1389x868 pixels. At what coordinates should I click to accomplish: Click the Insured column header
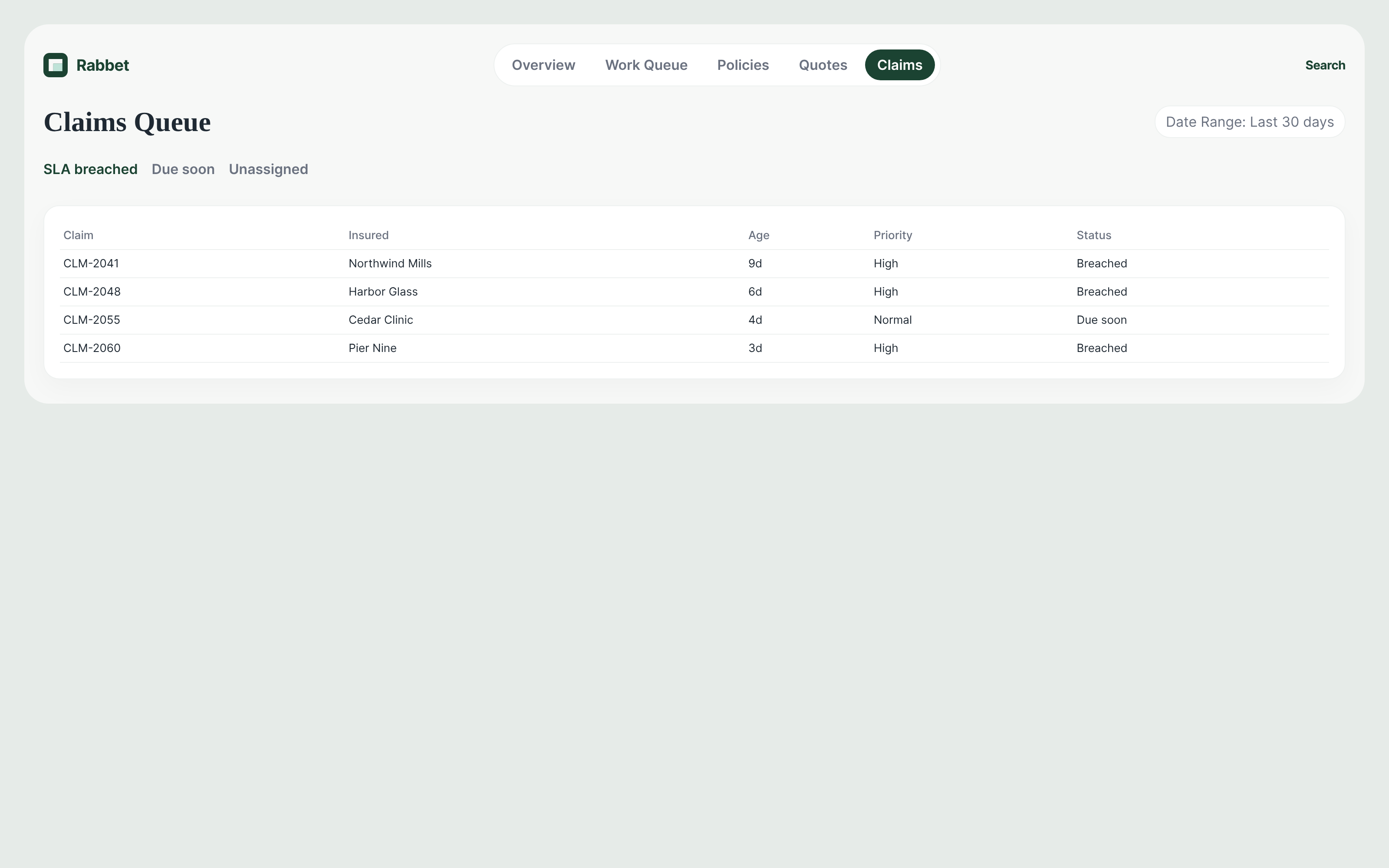point(369,235)
